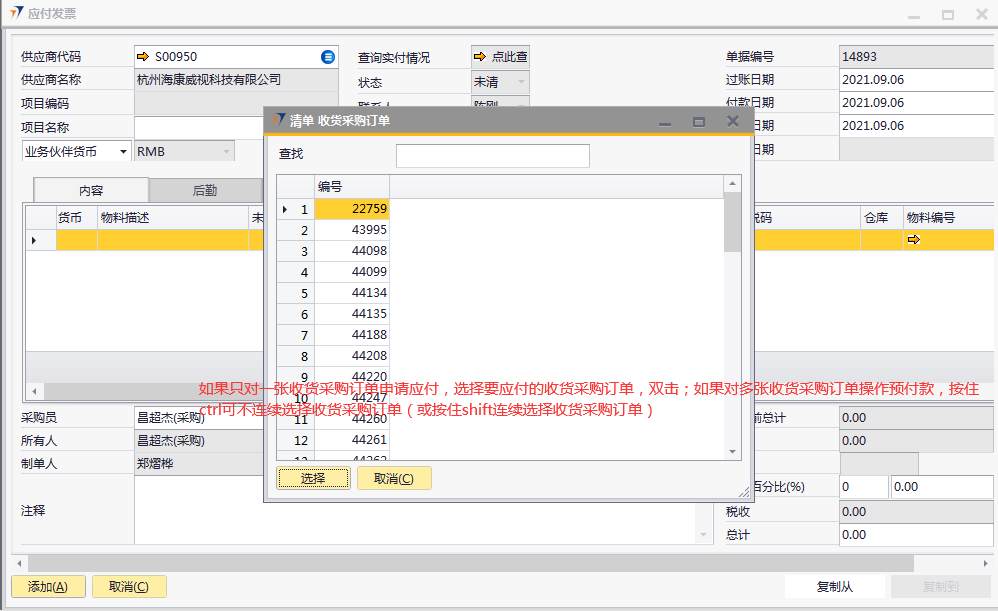998x611 pixels.
Task: Expand the 业务伙伴货币 dropdown
Action: 123,152
